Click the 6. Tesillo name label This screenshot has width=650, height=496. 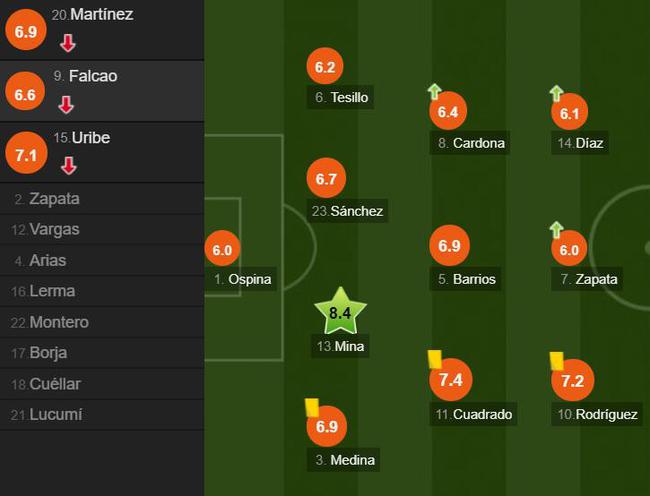340,97
